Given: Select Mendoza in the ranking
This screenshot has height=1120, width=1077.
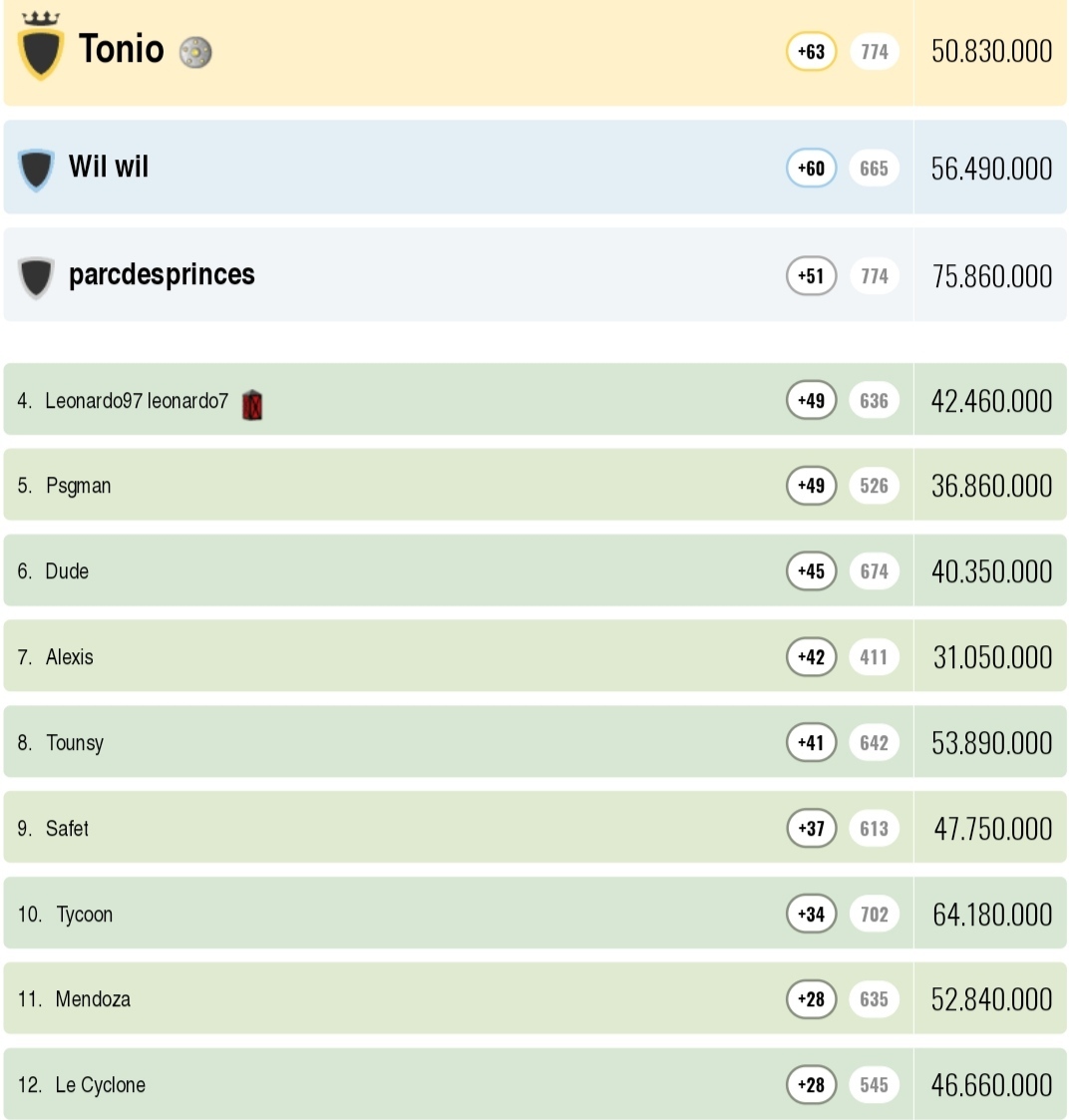Looking at the screenshot, I should tap(93, 999).
